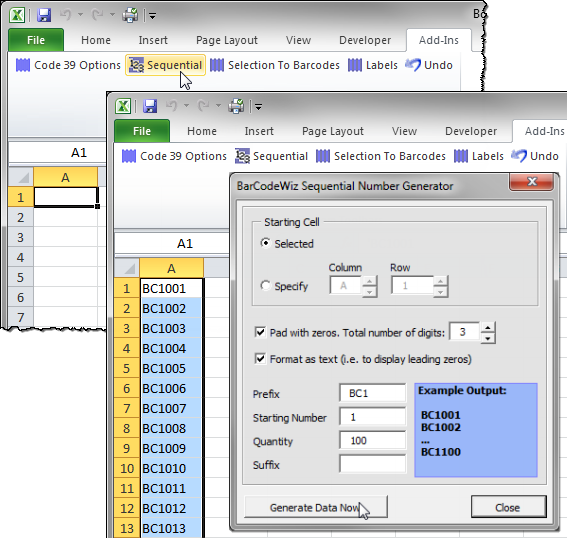Click Undo add-in button in back window
Screen dimensions: 567x538
pos(429,65)
